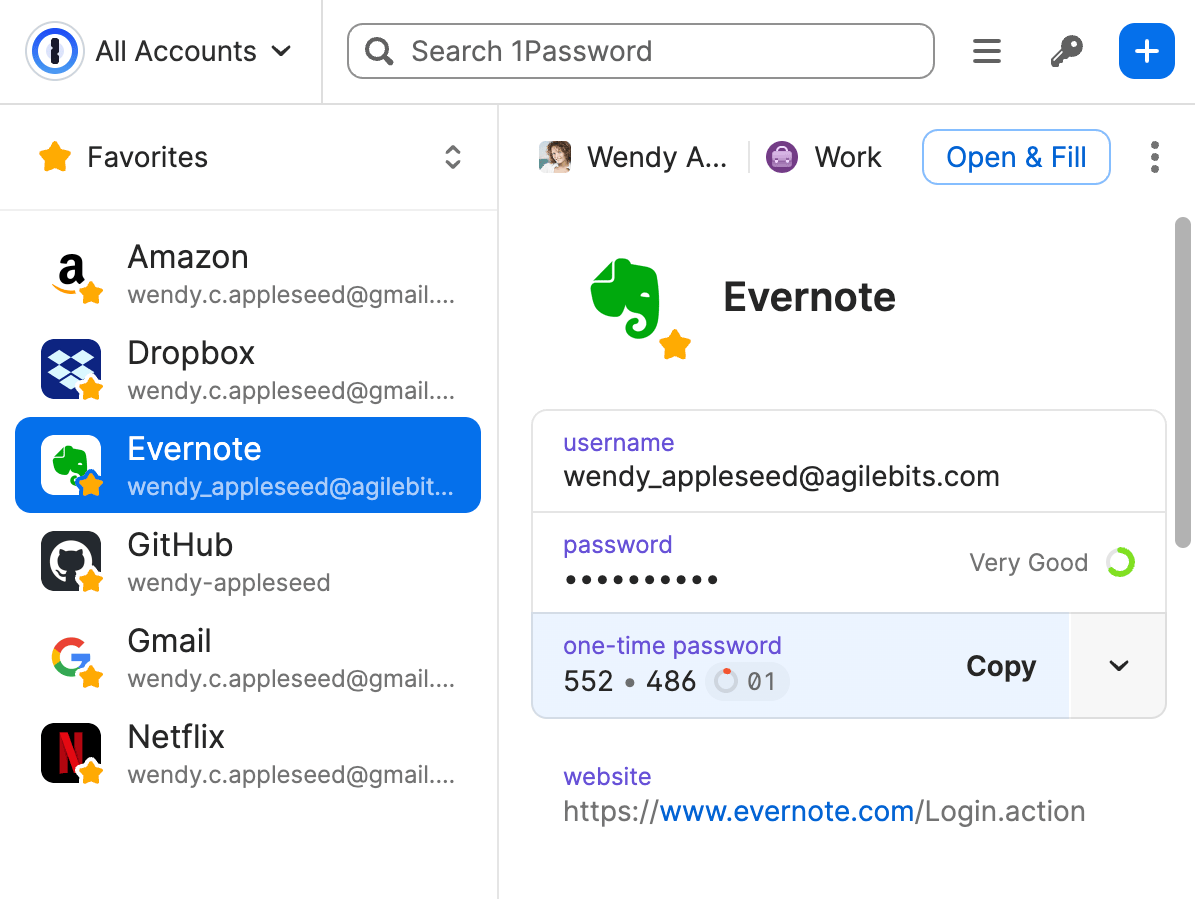
Task: Select the GitHub login item
Action: 248,561
